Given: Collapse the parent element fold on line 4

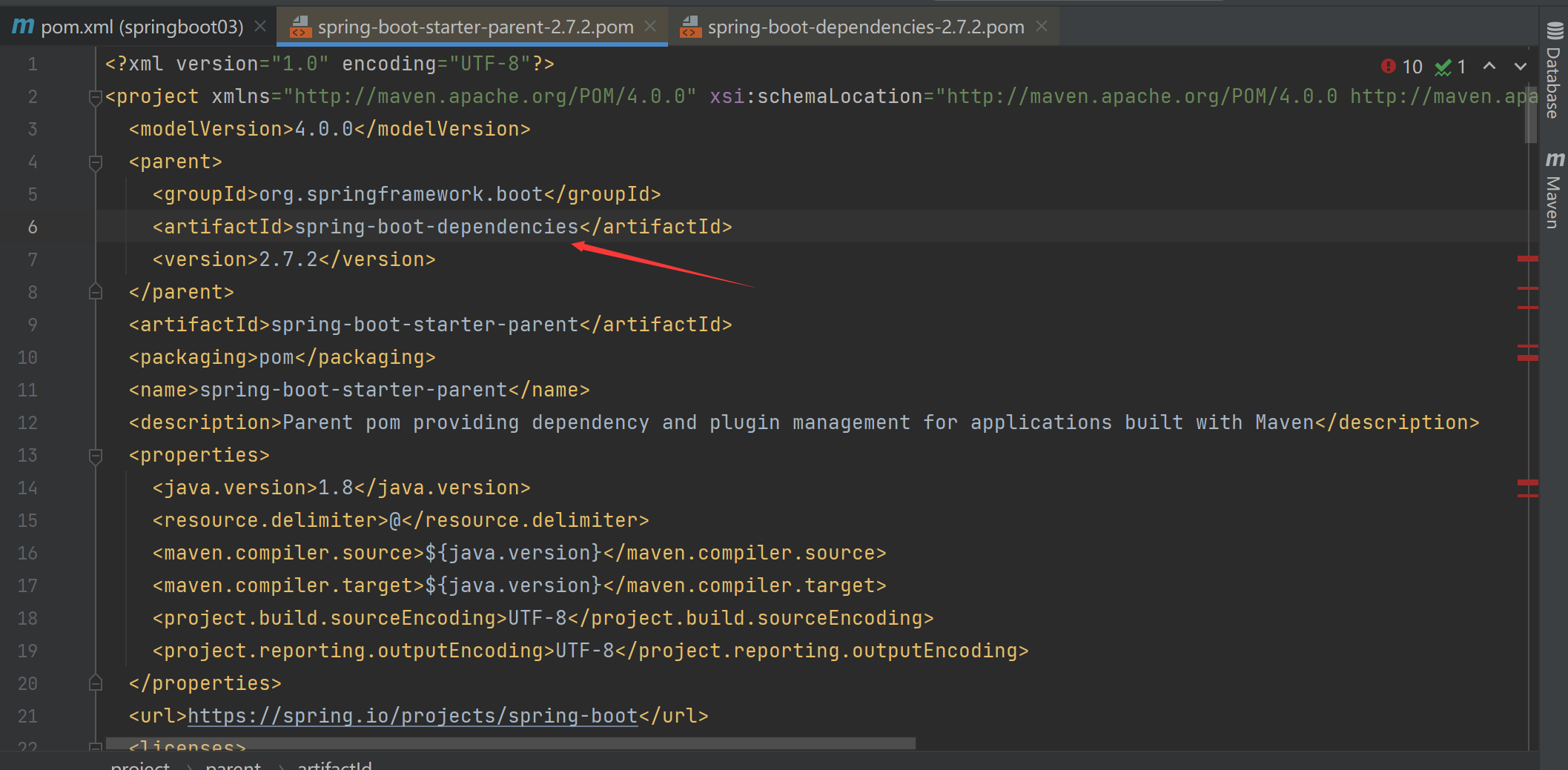Looking at the screenshot, I should click(x=95, y=162).
